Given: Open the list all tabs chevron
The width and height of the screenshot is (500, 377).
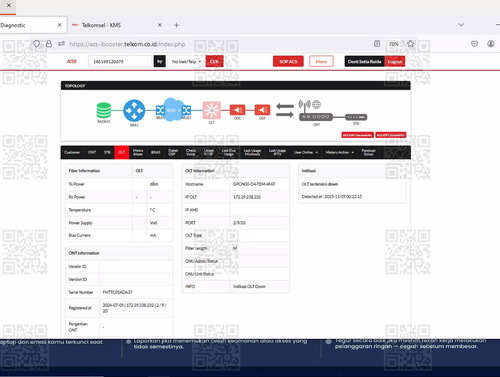Looking at the screenshot, I should [x=461, y=25].
